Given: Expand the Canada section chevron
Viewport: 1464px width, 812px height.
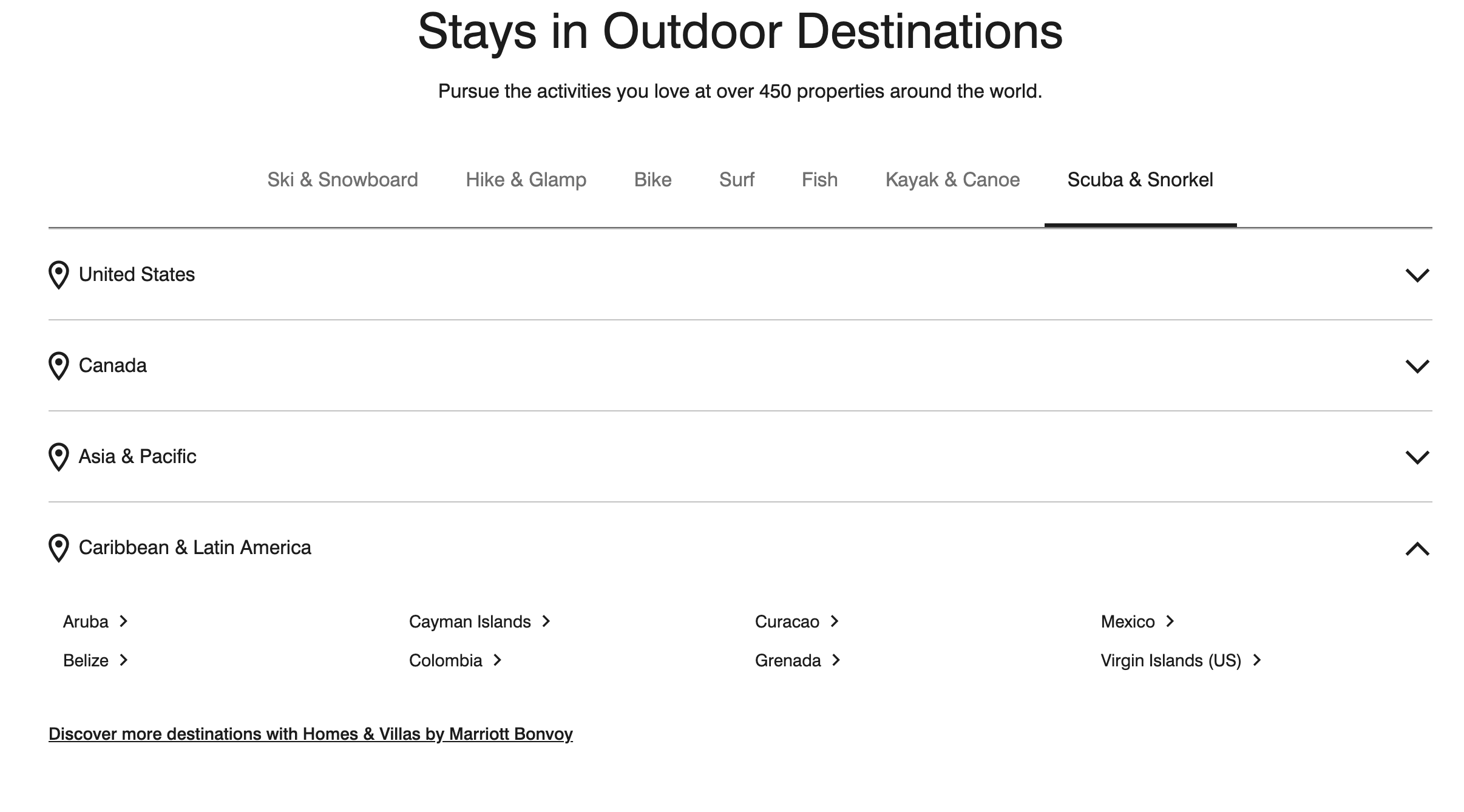Looking at the screenshot, I should [x=1417, y=366].
